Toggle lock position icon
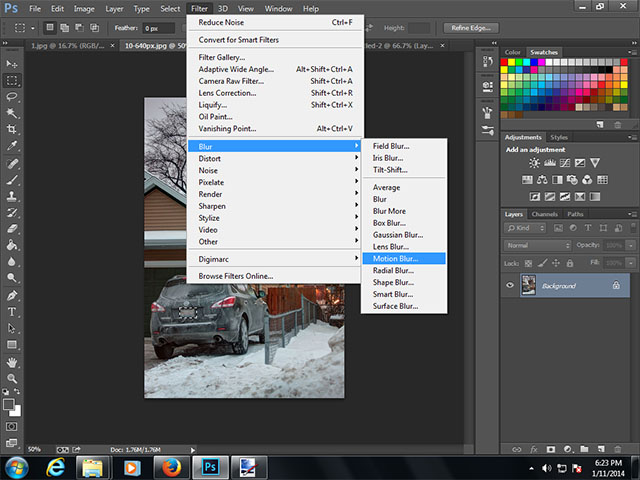 (x=556, y=263)
